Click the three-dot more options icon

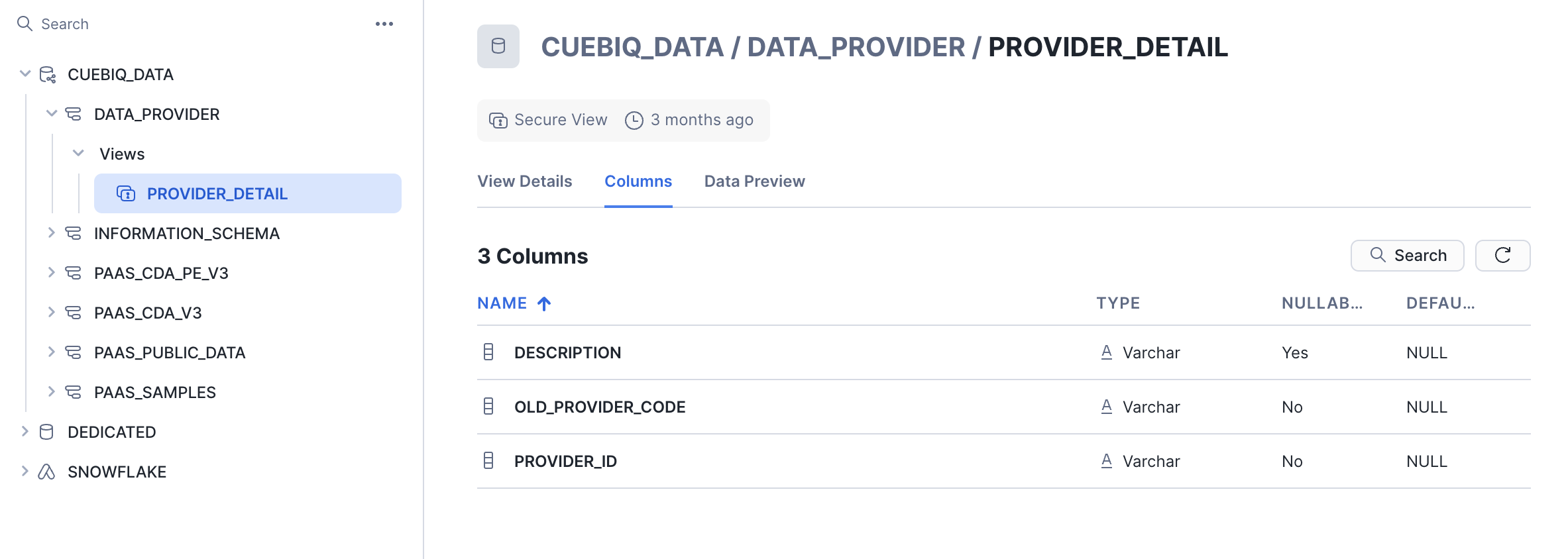point(384,24)
